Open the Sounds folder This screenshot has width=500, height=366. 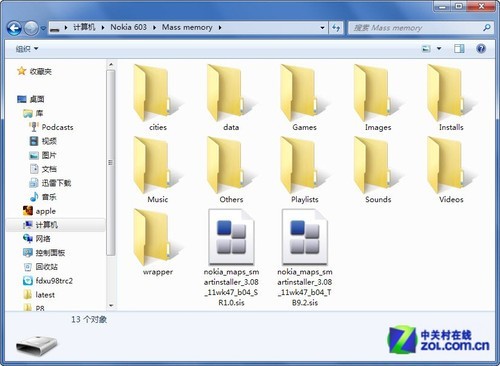pyautogui.click(x=378, y=170)
